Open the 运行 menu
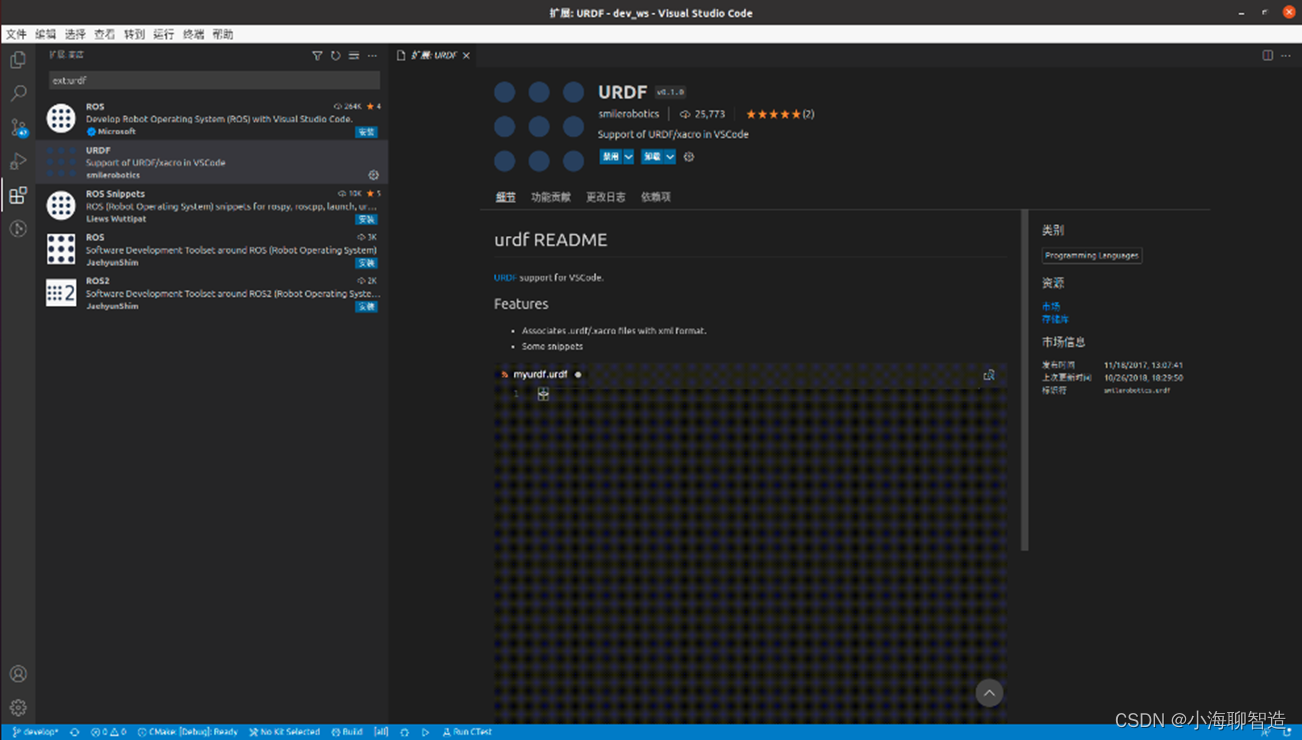 (164, 34)
